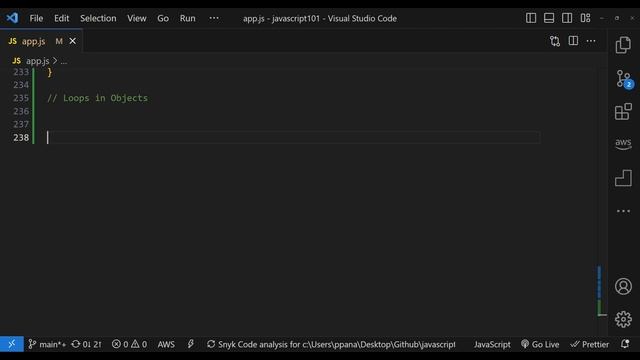Expand the overflow menu bar ellipsis

214,18
